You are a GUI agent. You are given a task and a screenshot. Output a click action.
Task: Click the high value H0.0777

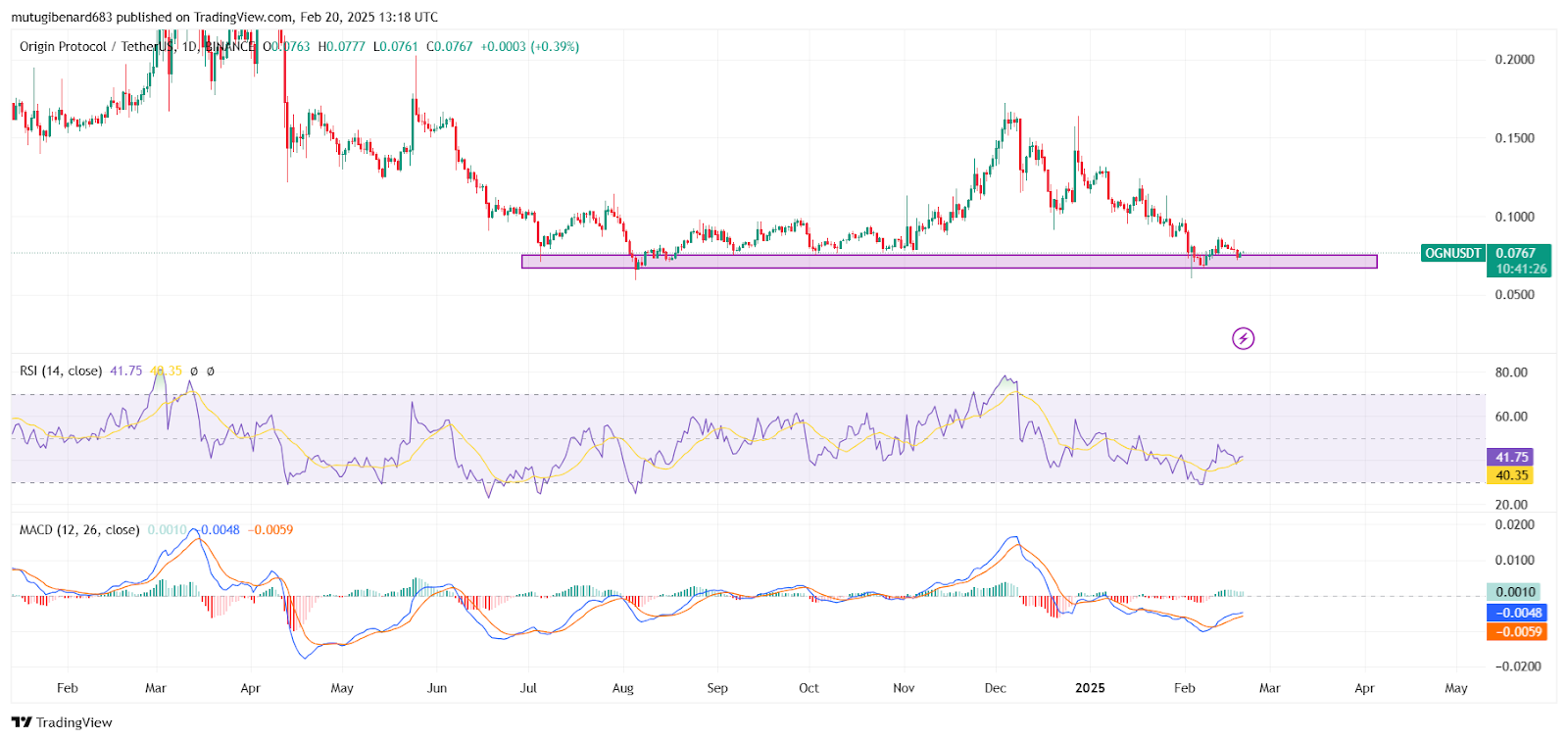(342, 47)
